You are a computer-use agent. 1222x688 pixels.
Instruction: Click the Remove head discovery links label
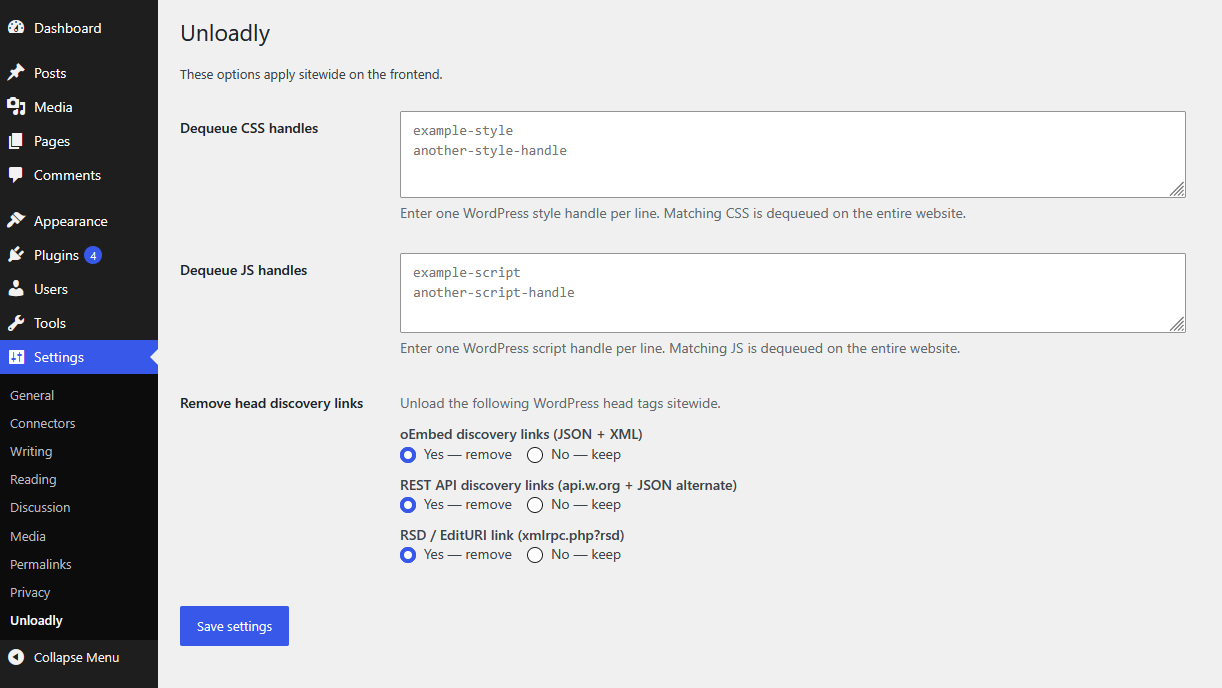pos(272,403)
